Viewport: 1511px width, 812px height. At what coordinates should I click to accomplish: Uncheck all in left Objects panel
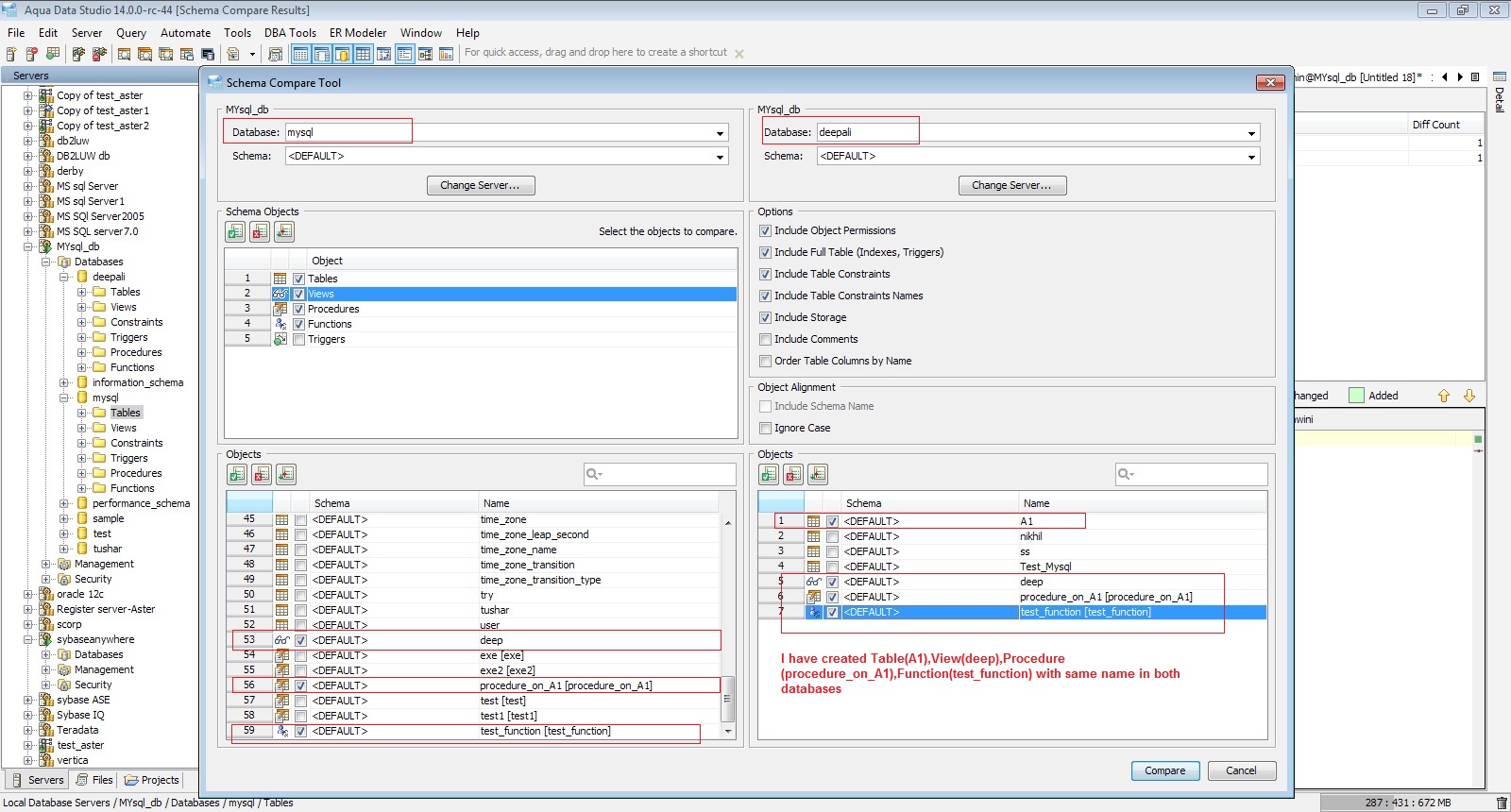tap(262, 474)
